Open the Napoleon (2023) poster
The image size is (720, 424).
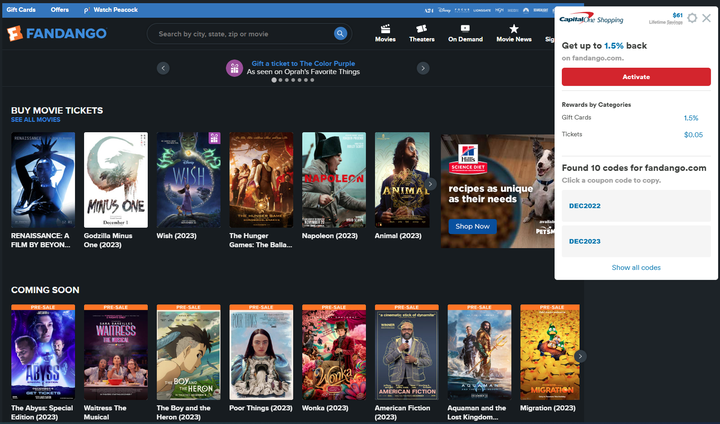click(x=334, y=180)
